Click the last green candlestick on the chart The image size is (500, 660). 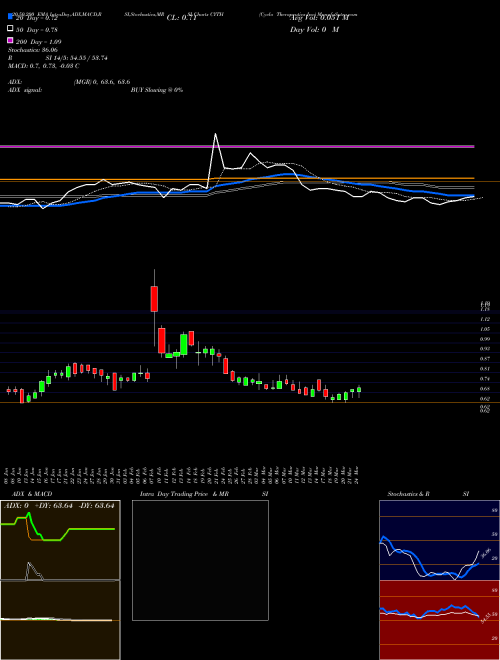[359, 390]
